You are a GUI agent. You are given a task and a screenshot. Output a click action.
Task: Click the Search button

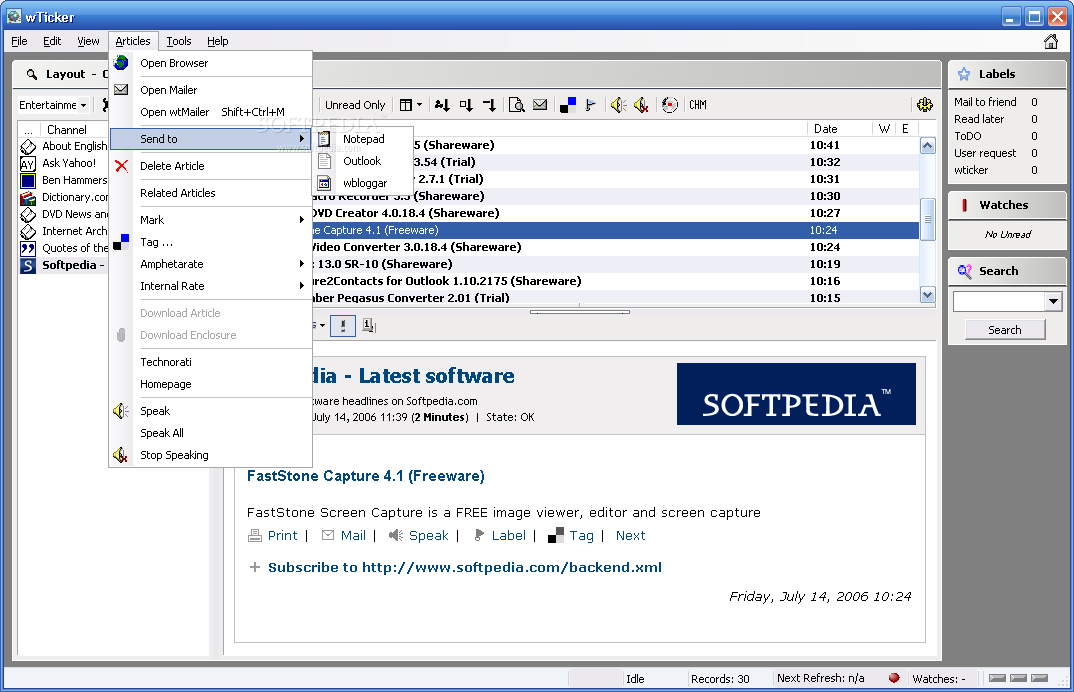coord(1005,330)
